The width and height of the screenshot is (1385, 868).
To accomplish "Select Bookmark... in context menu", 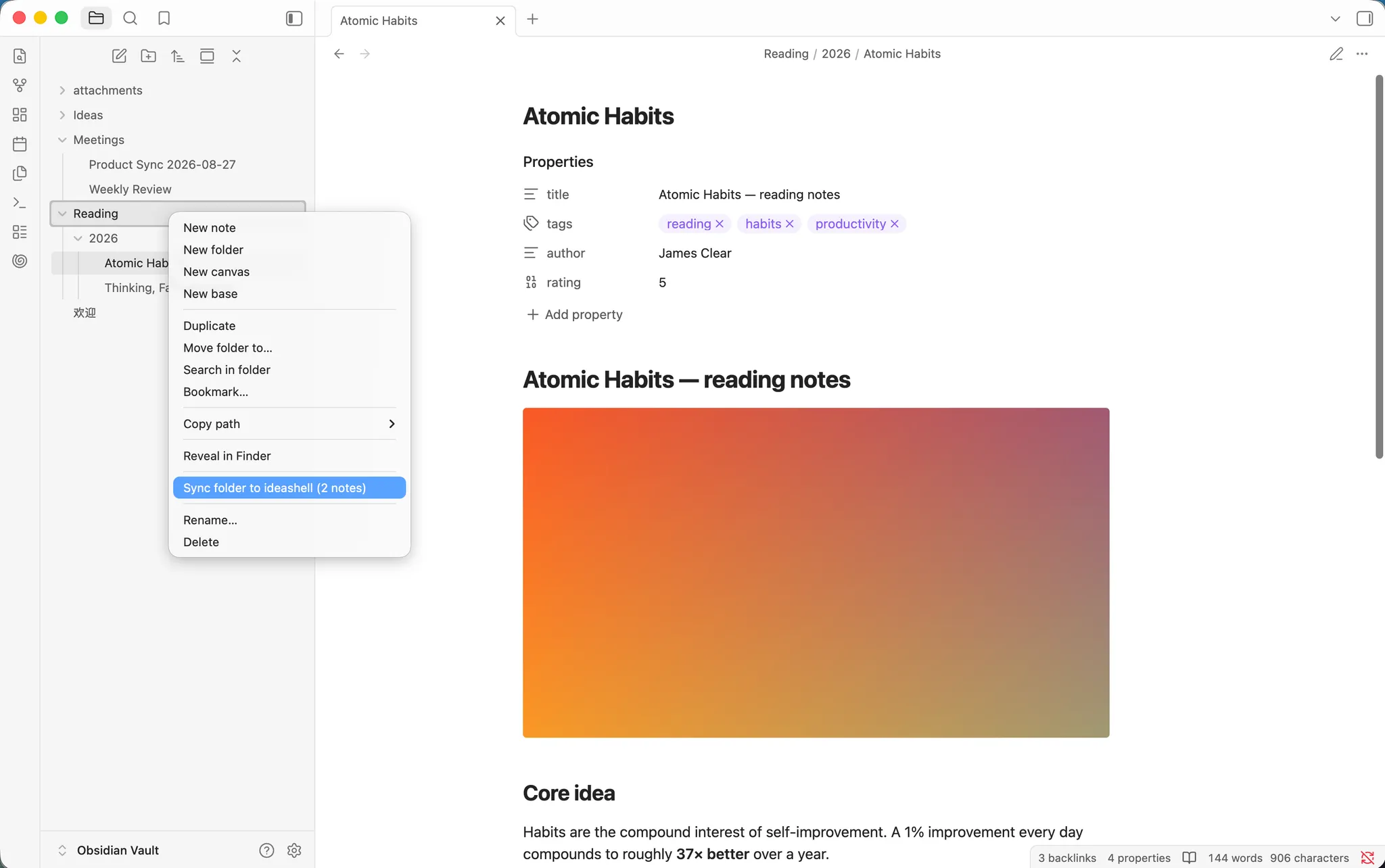I will click(289, 392).
